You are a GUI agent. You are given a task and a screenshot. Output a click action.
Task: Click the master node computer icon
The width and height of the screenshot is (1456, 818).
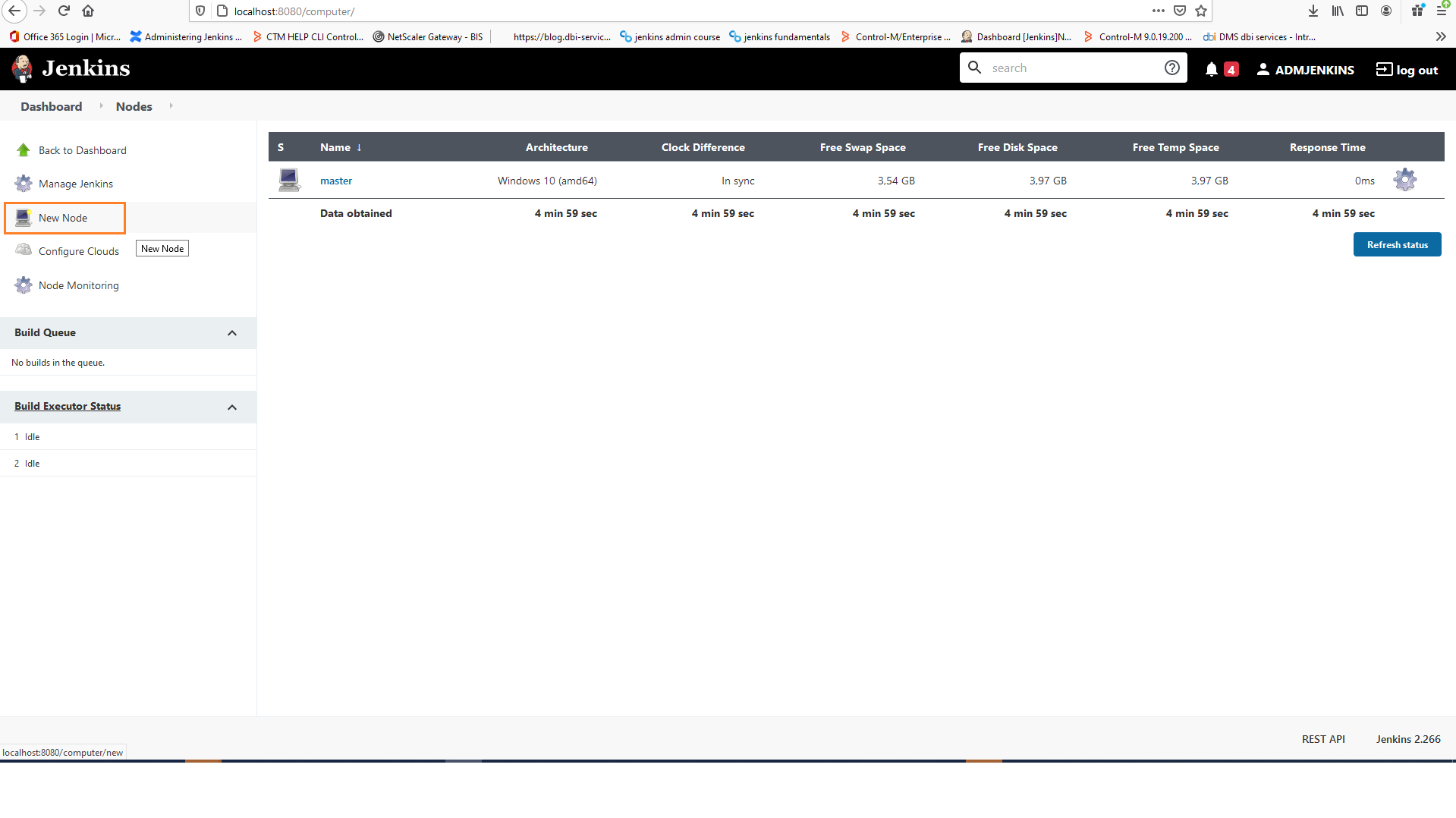289,180
